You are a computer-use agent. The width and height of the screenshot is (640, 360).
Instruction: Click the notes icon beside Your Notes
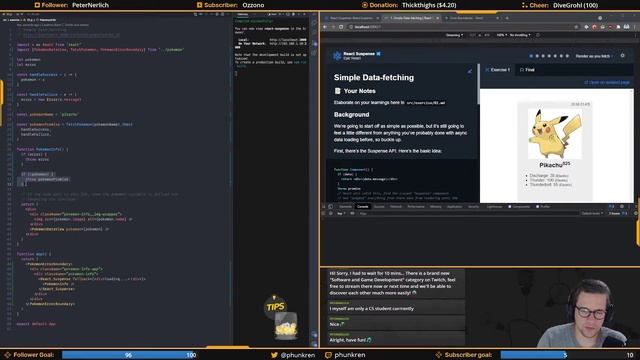(x=338, y=91)
